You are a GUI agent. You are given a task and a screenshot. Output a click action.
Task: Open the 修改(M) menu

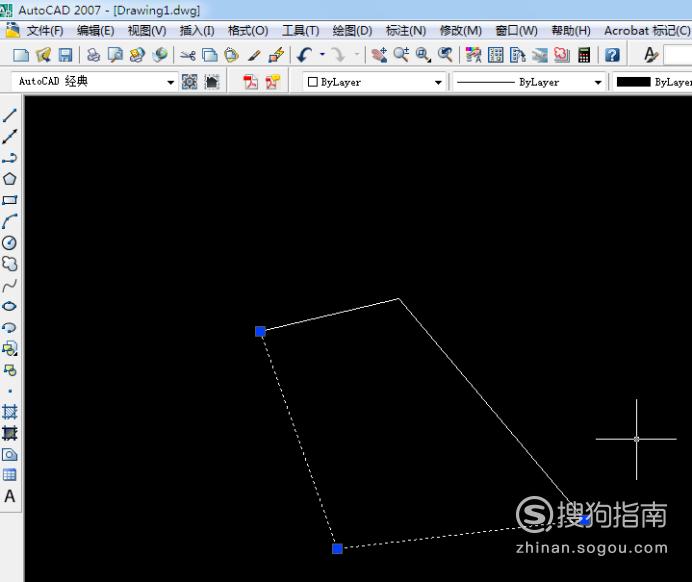click(460, 30)
